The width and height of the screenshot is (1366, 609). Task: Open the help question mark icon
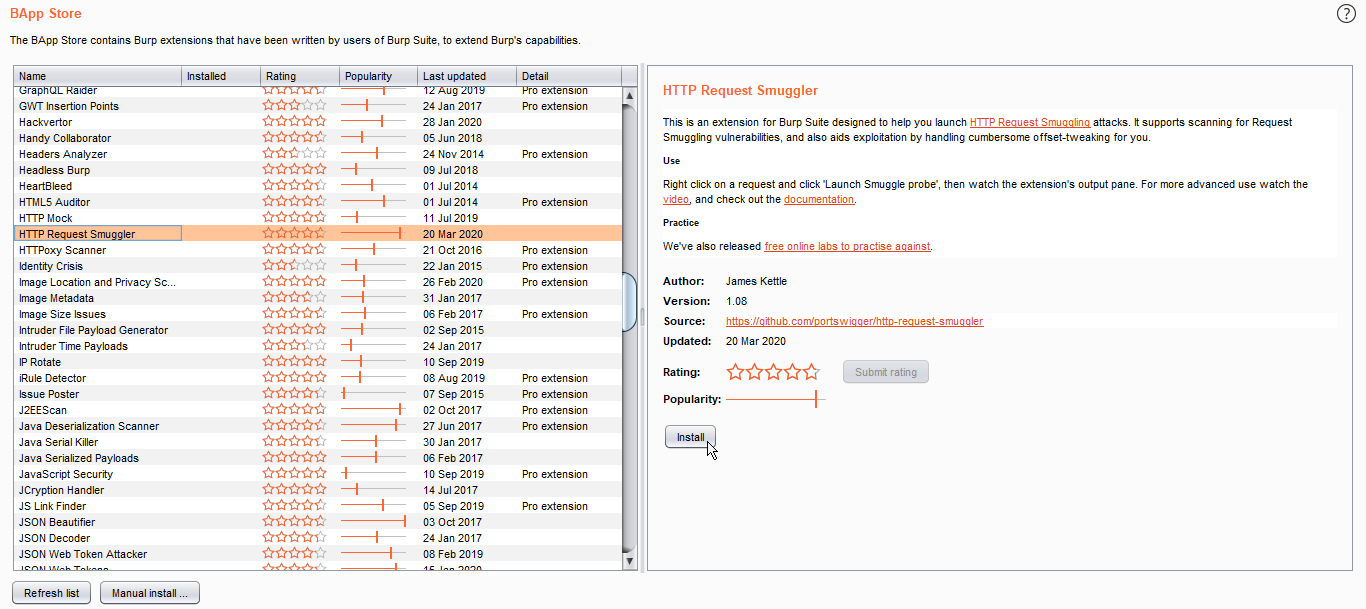[x=1346, y=13]
